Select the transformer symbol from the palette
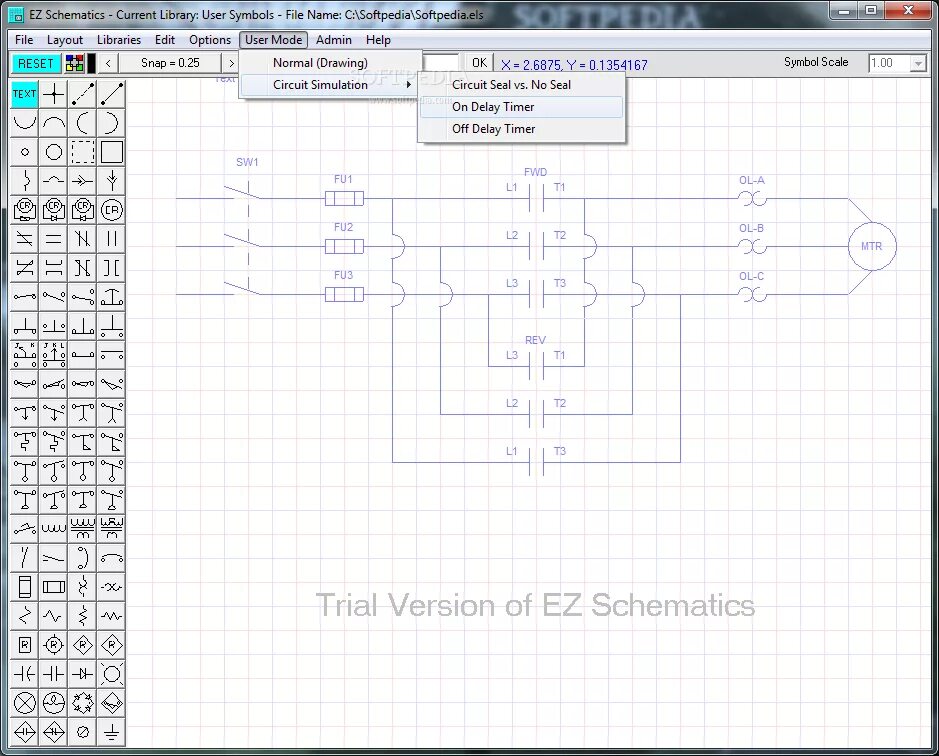The image size is (939, 756). click(x=82, y=525)
